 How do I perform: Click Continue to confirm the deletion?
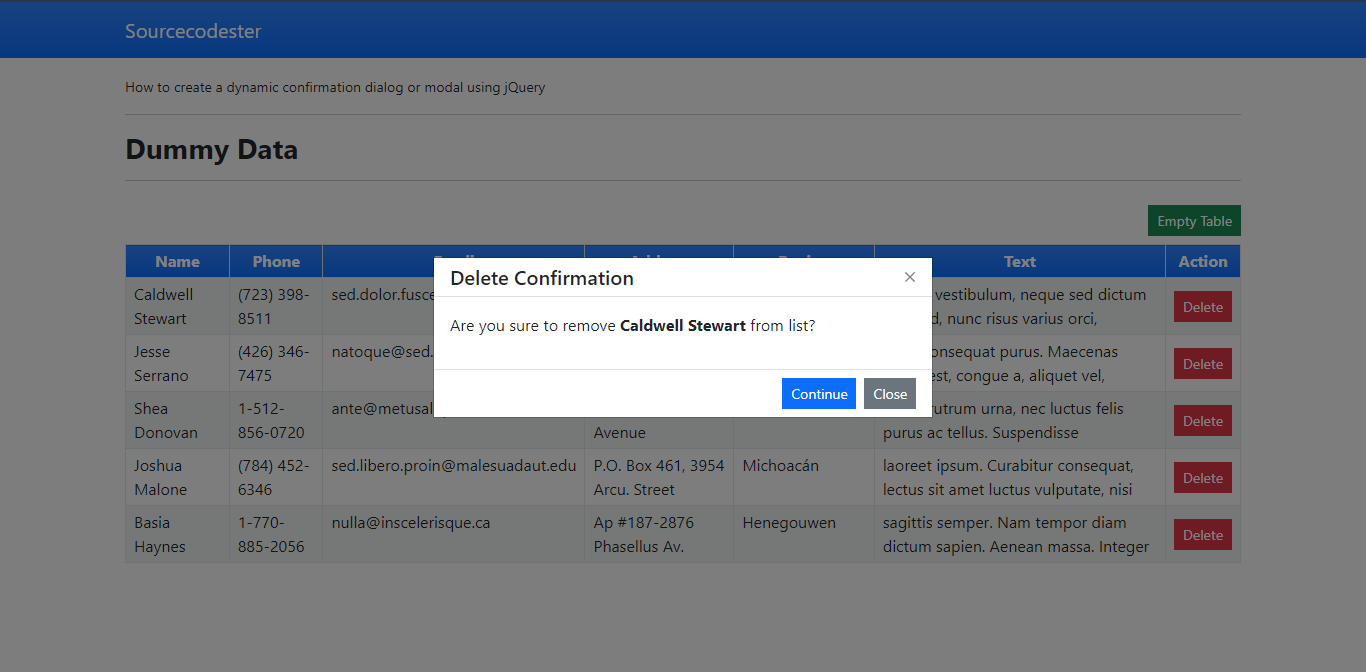(x=818, y=393)
